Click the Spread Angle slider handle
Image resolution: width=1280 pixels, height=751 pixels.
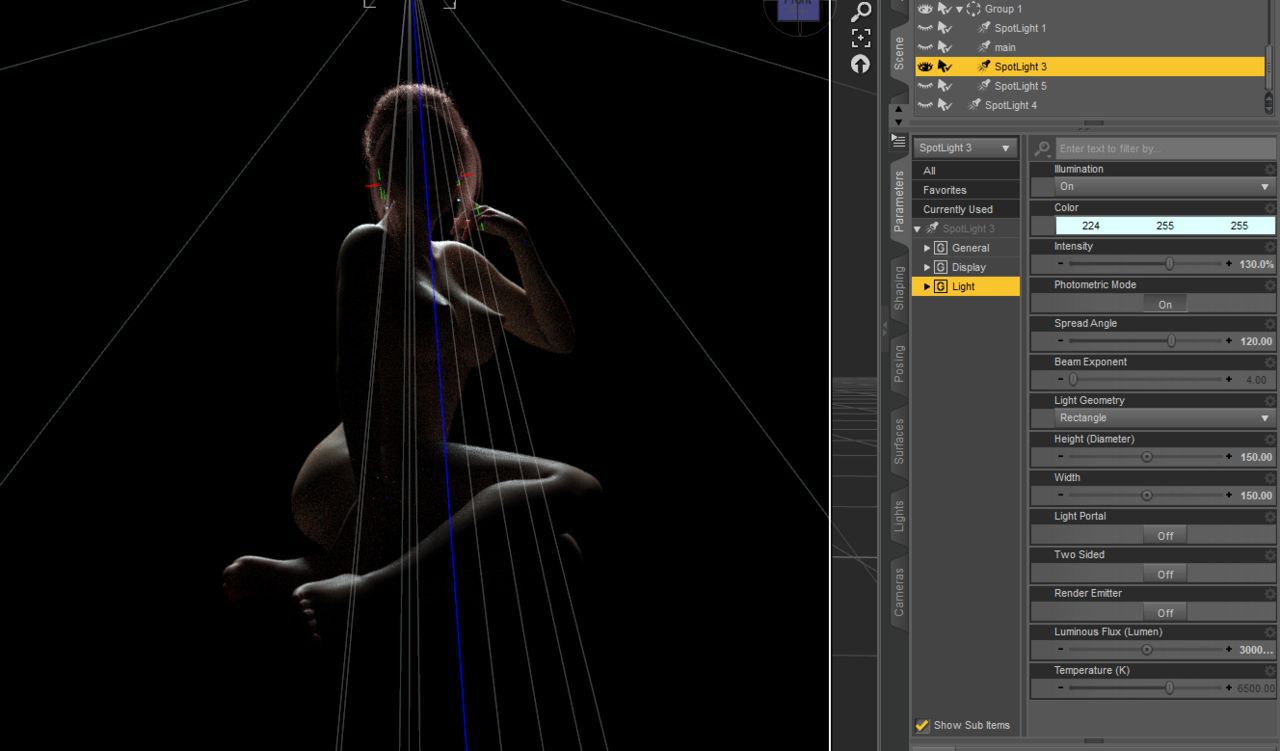point(1171,341)
